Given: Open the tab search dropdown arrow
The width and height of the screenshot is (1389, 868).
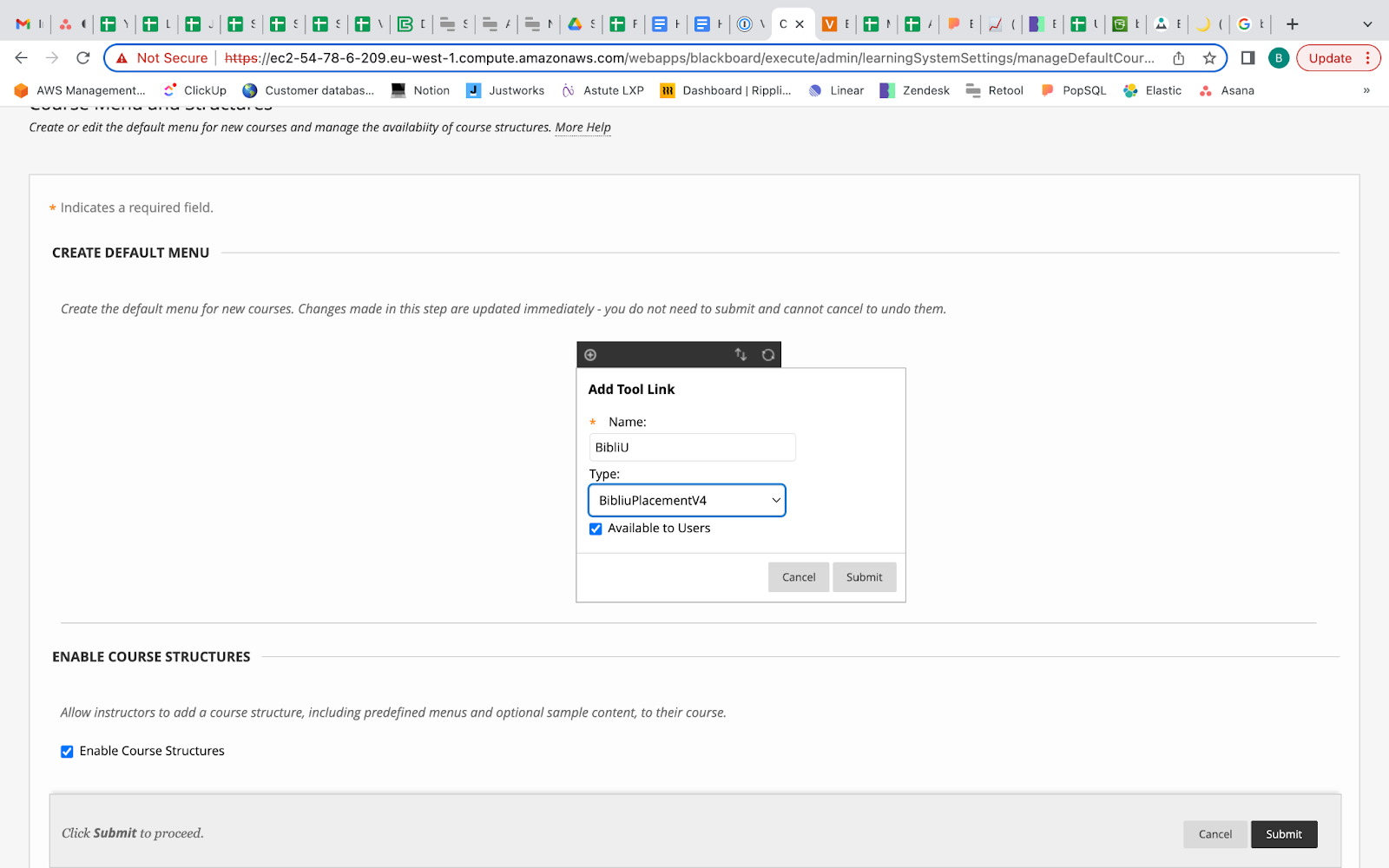Looking at the screenshot, I should coord(1367,24).
